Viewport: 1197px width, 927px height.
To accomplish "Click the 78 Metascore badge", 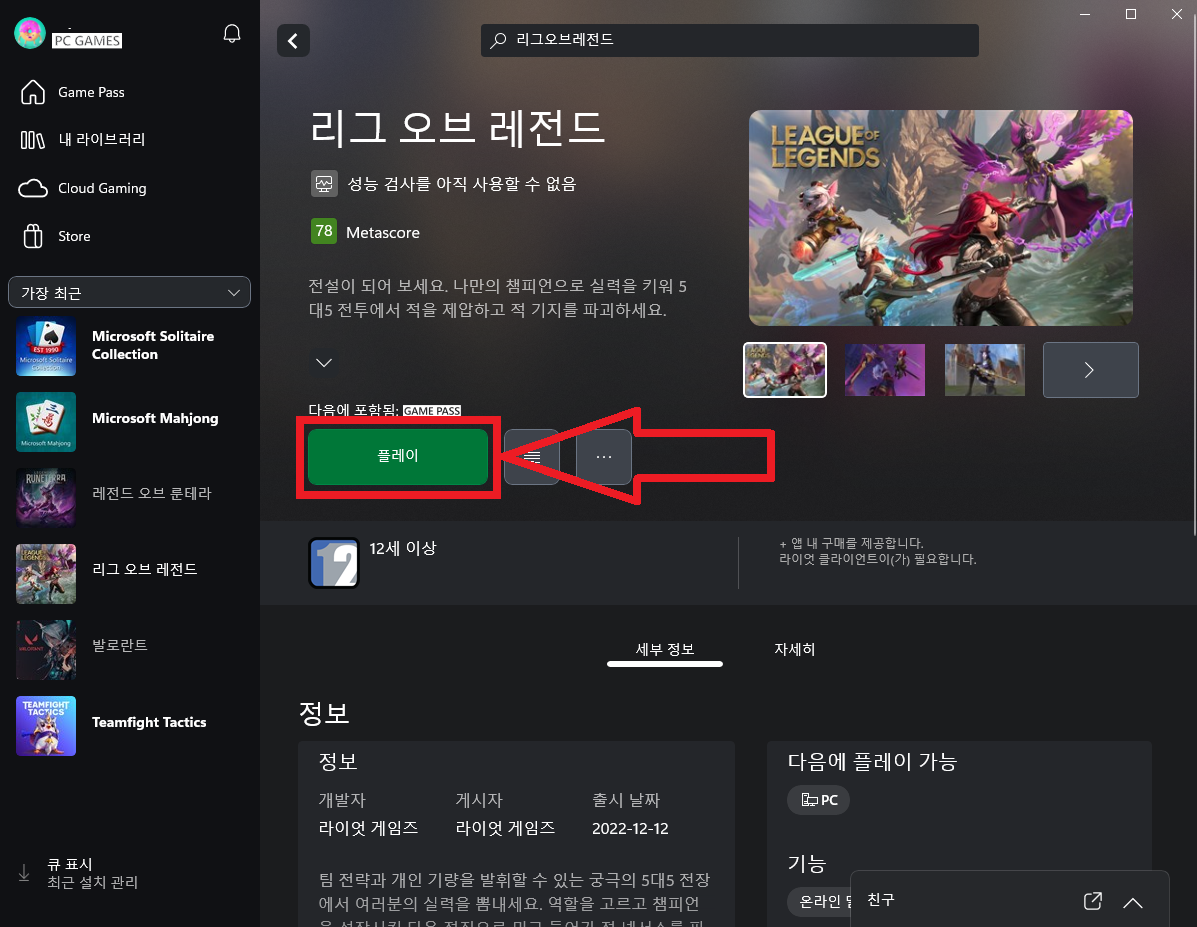I will point(324,231).
